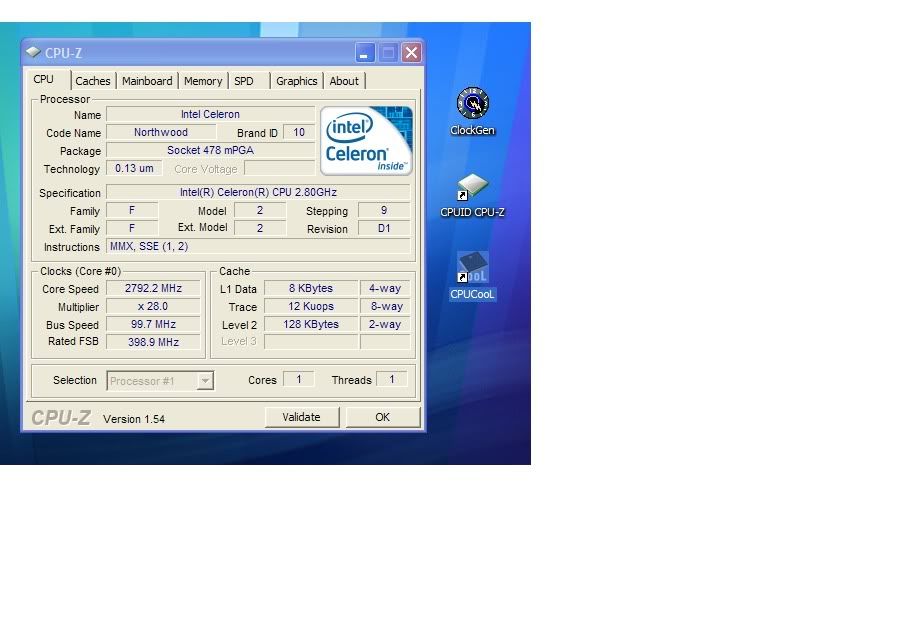
Task: Open the Mainboard tab
Action: coord(147,81)
